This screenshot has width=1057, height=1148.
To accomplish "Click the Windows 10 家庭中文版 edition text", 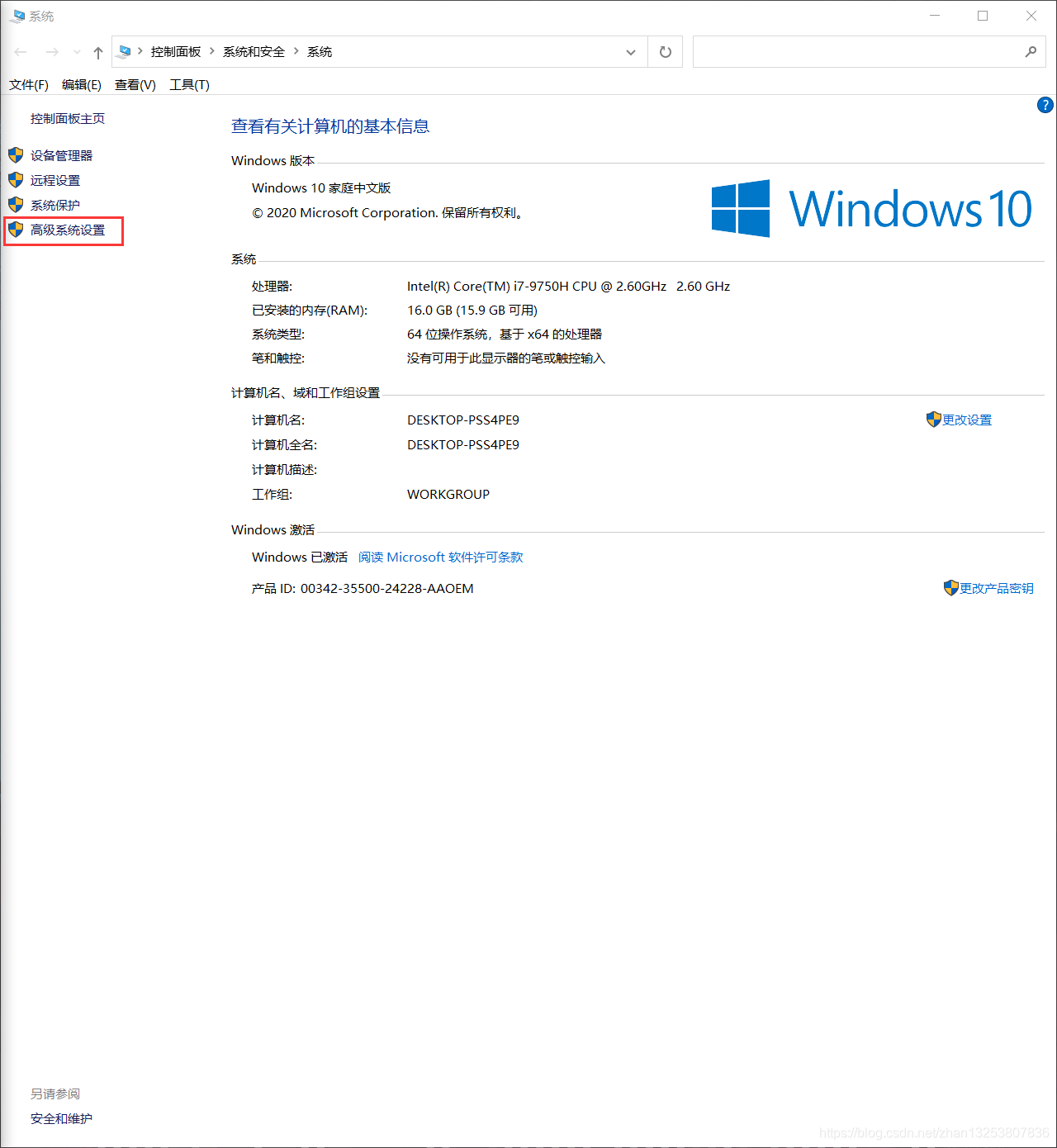I will click(x=321, y=187).
